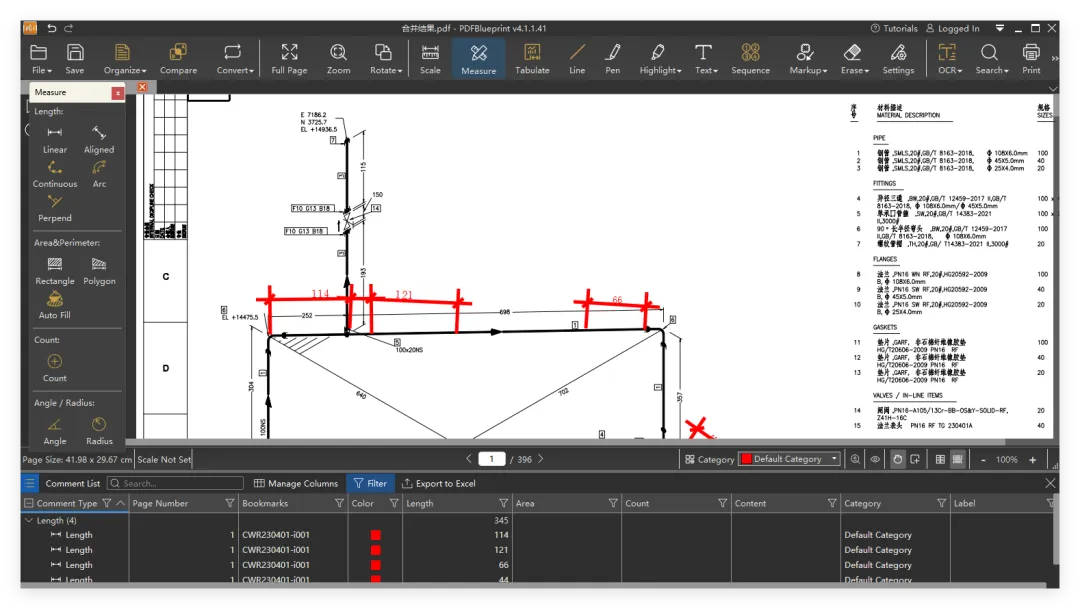Choose the Aligned measurement tool
This screenshot has height=609, width=1080.
pos(98,139)
